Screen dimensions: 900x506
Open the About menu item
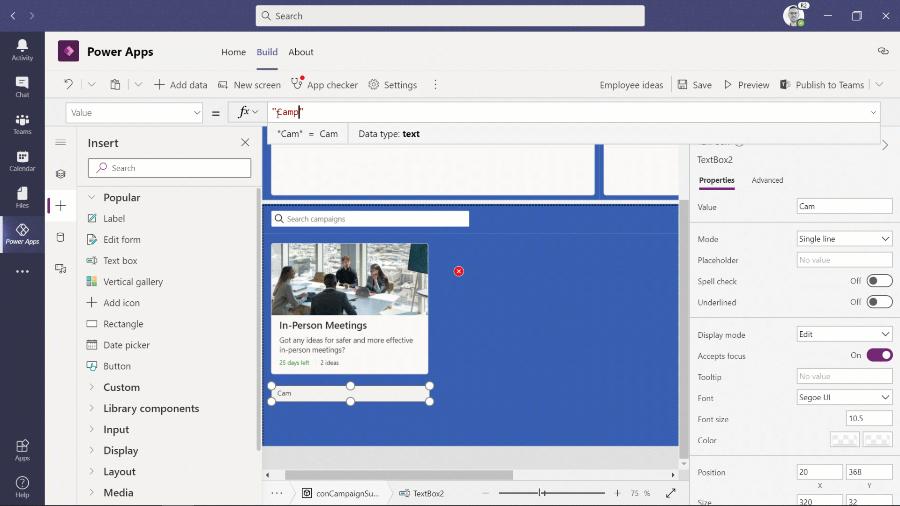click(x=301, y=52)
